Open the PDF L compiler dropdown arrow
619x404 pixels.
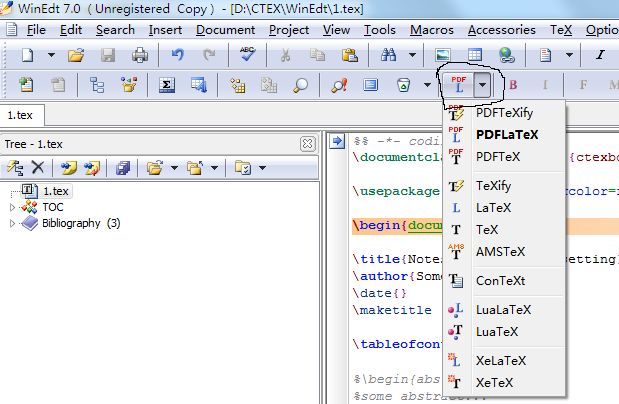[x=482, y=85]
